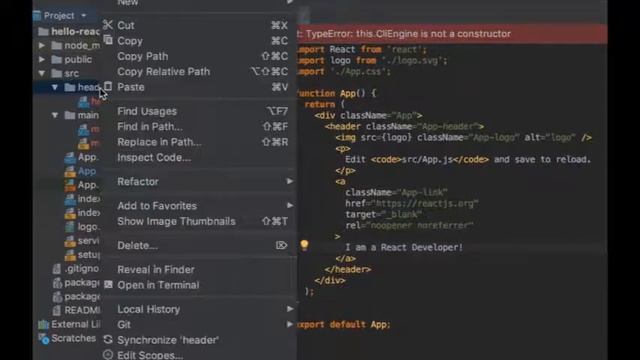Choose Paste from the context menu
640x360 pixels.
[x=198, y=87]
